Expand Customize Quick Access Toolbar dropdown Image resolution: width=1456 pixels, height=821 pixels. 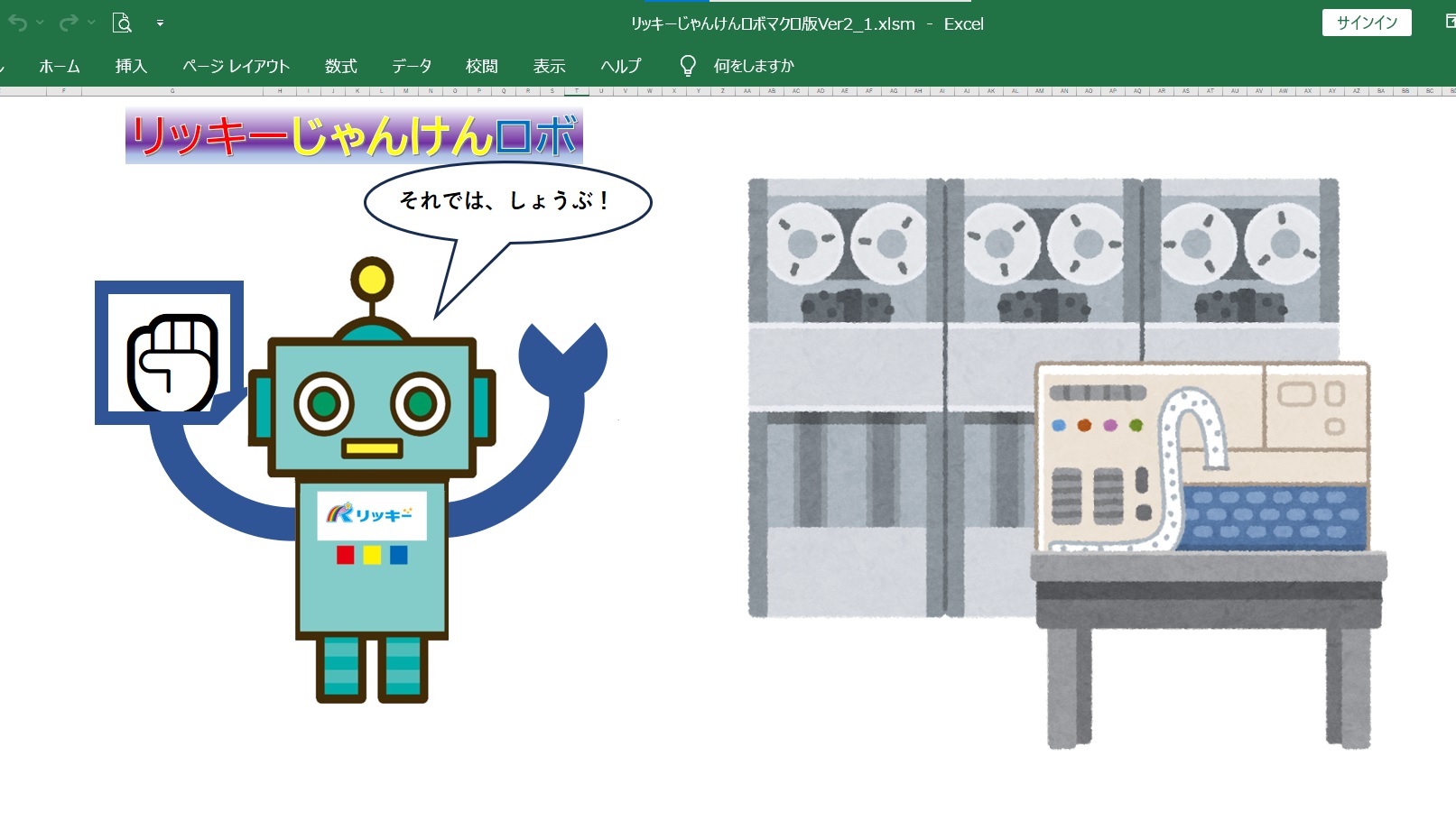click(x=160, y=23)
